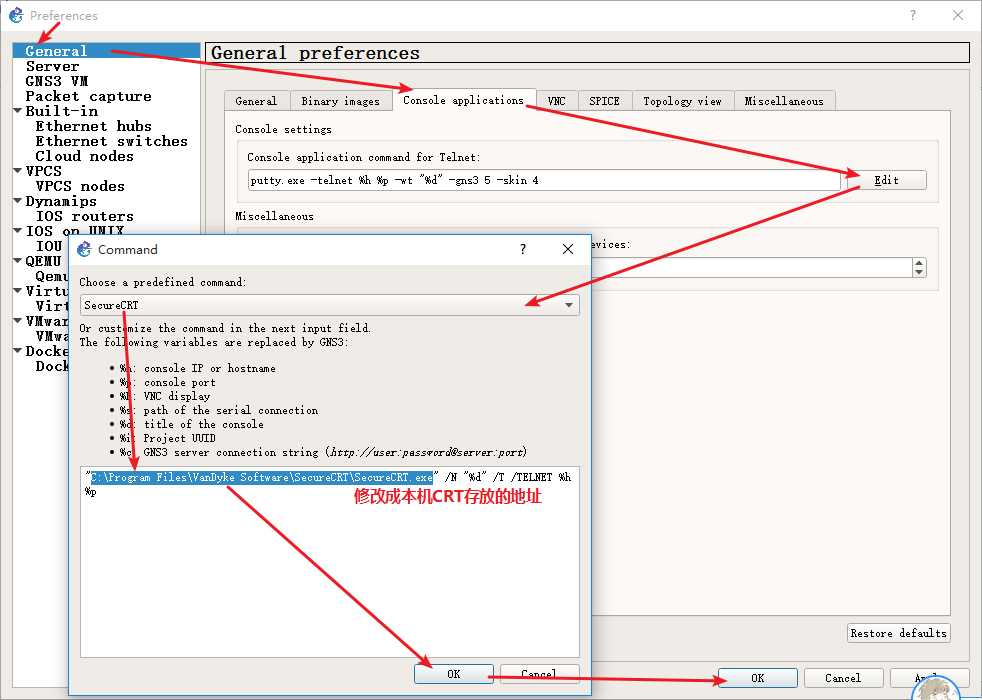Collapse the Docker tree group
The height and width of the screenshot is (700, 982).
tap(18, 351)
